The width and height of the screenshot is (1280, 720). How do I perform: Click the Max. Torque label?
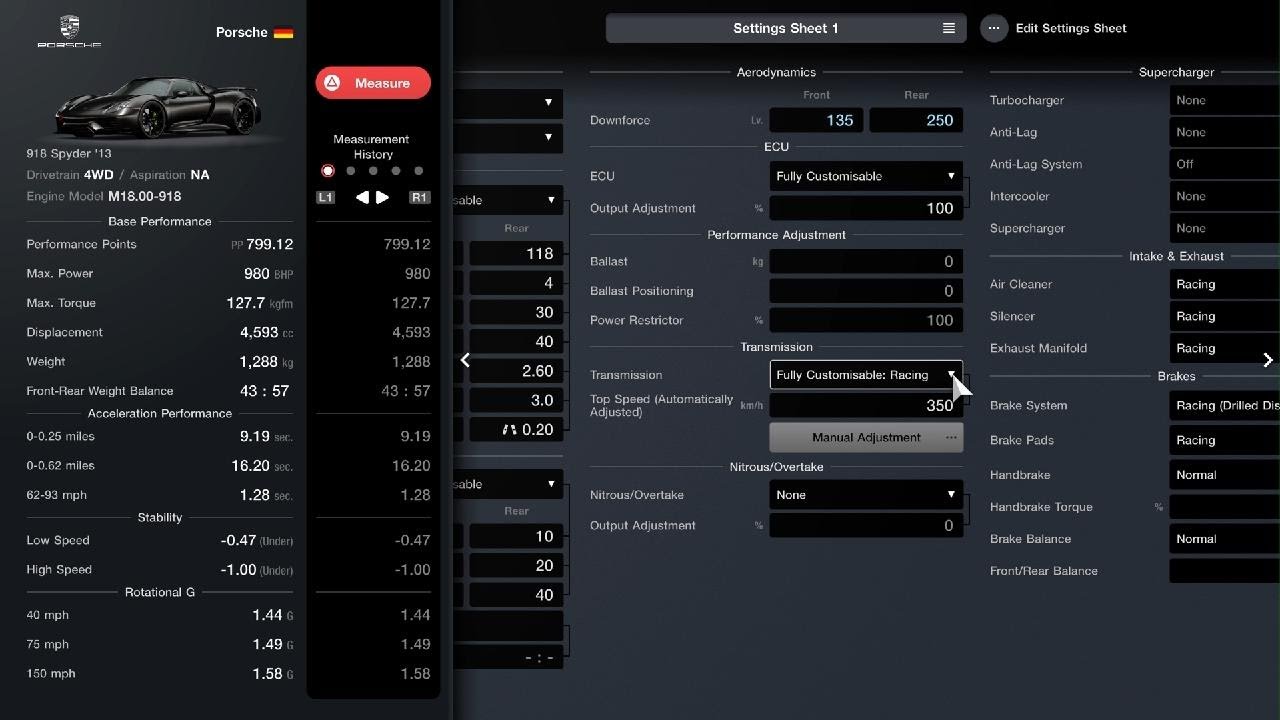click(x=59, y=303)
